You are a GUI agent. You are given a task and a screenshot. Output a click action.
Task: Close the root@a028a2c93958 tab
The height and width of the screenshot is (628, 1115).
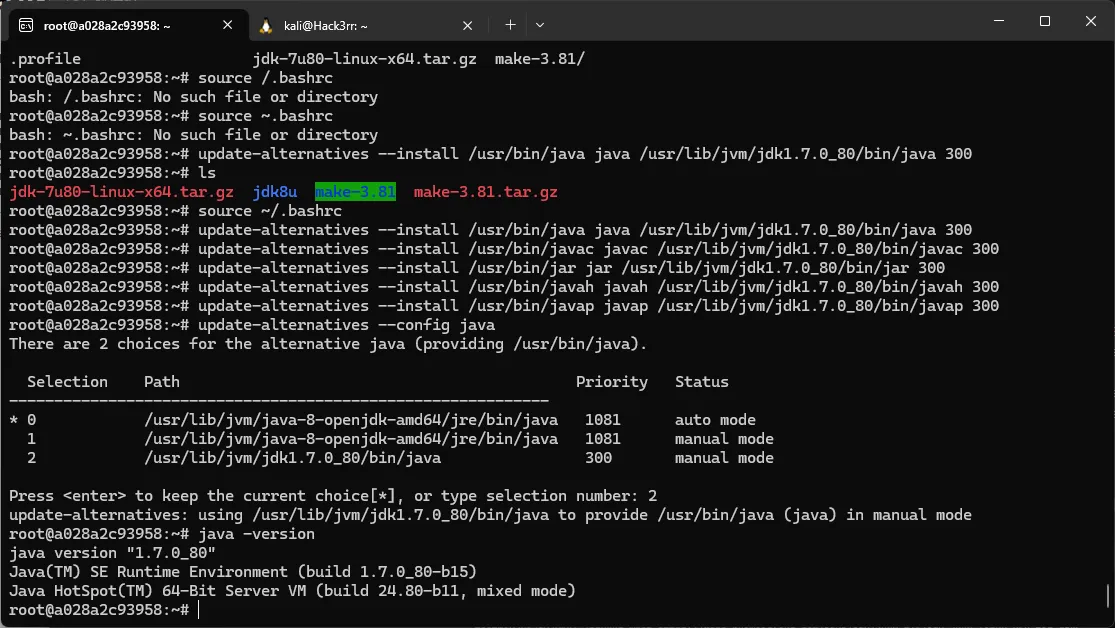(228, 25)
